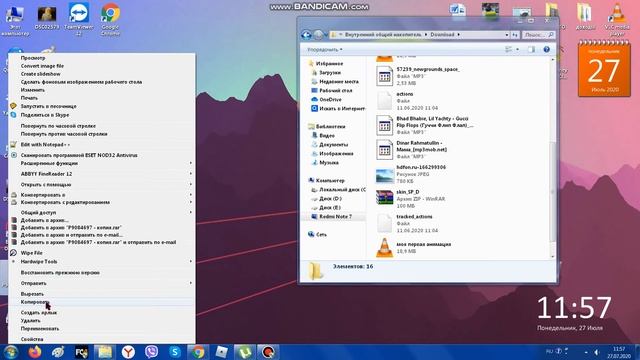The width and height of the screenshot is (640, 360).
Task: Choose Просмотр in the context menu
Action: (x=101, y=58)
